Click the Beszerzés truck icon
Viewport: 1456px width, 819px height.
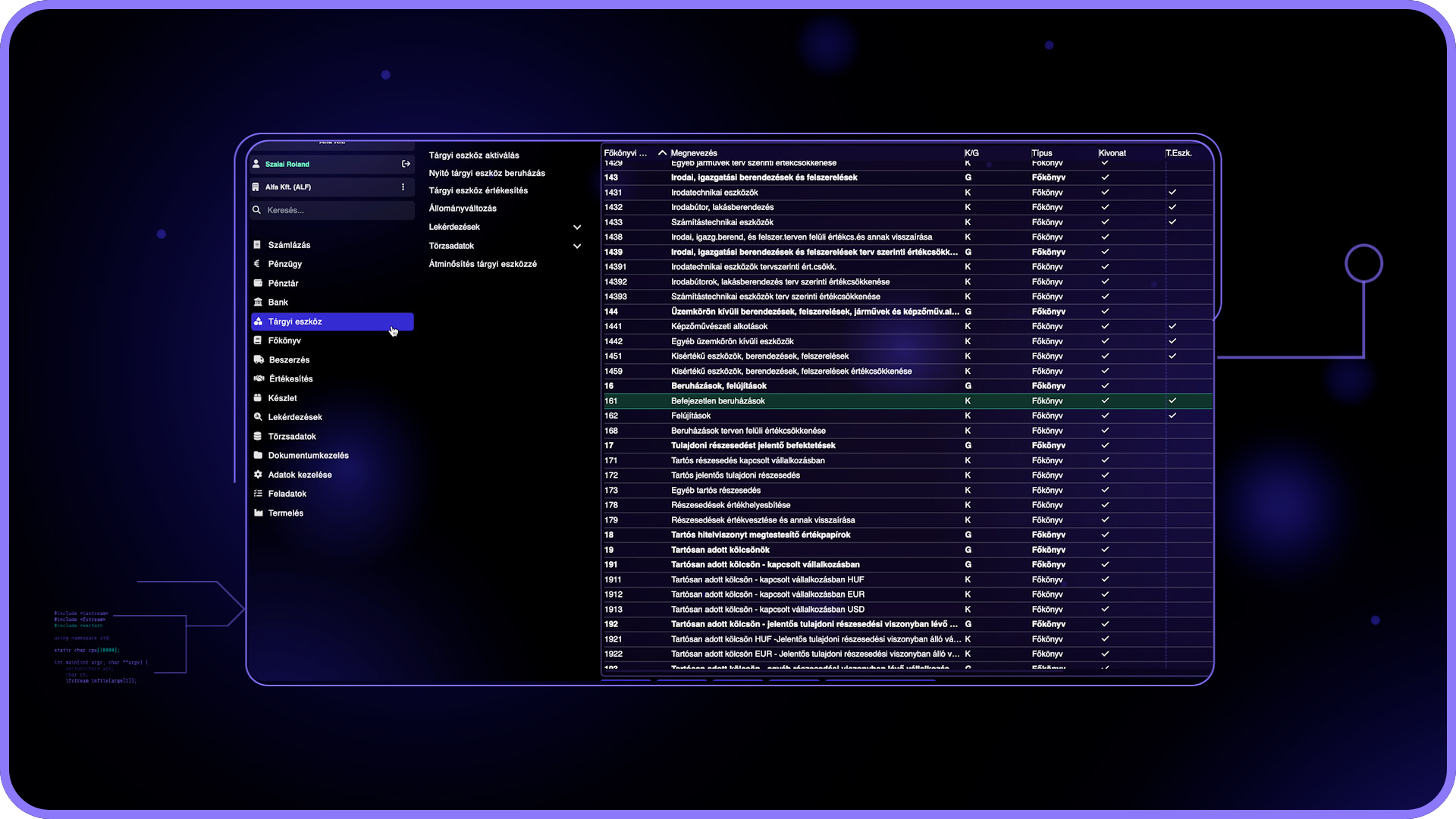click(259, 359)
